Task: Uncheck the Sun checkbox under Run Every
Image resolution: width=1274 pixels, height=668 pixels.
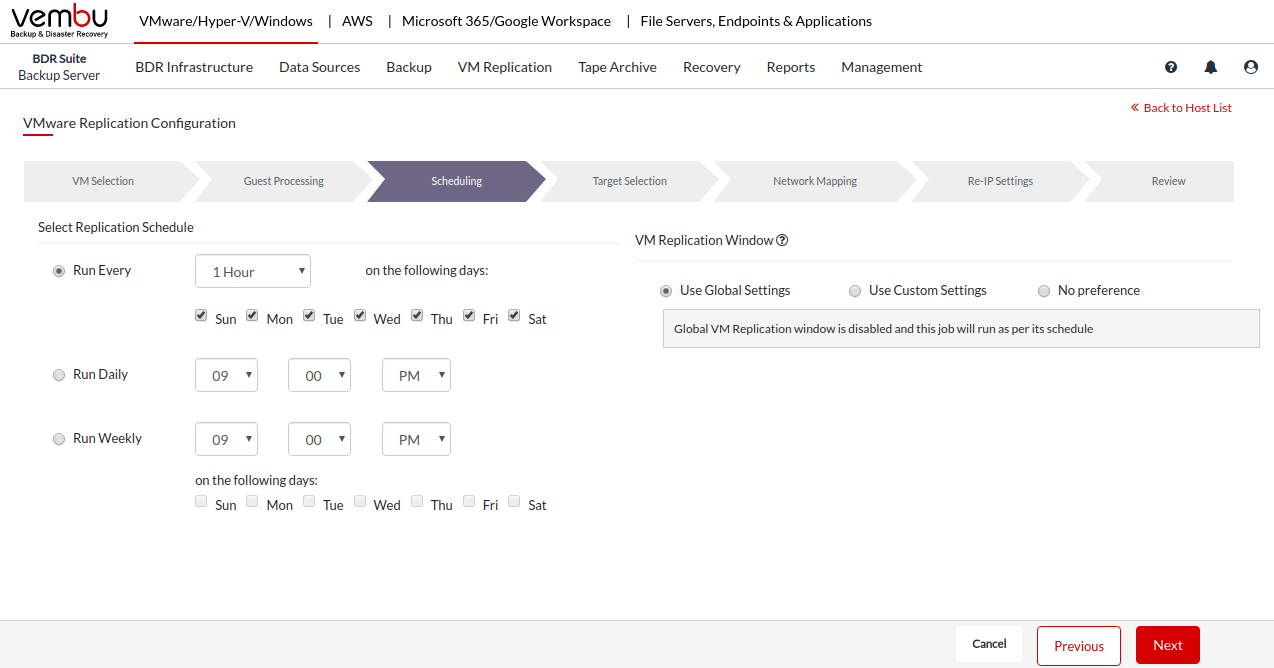Action: [x=202, y=316]
